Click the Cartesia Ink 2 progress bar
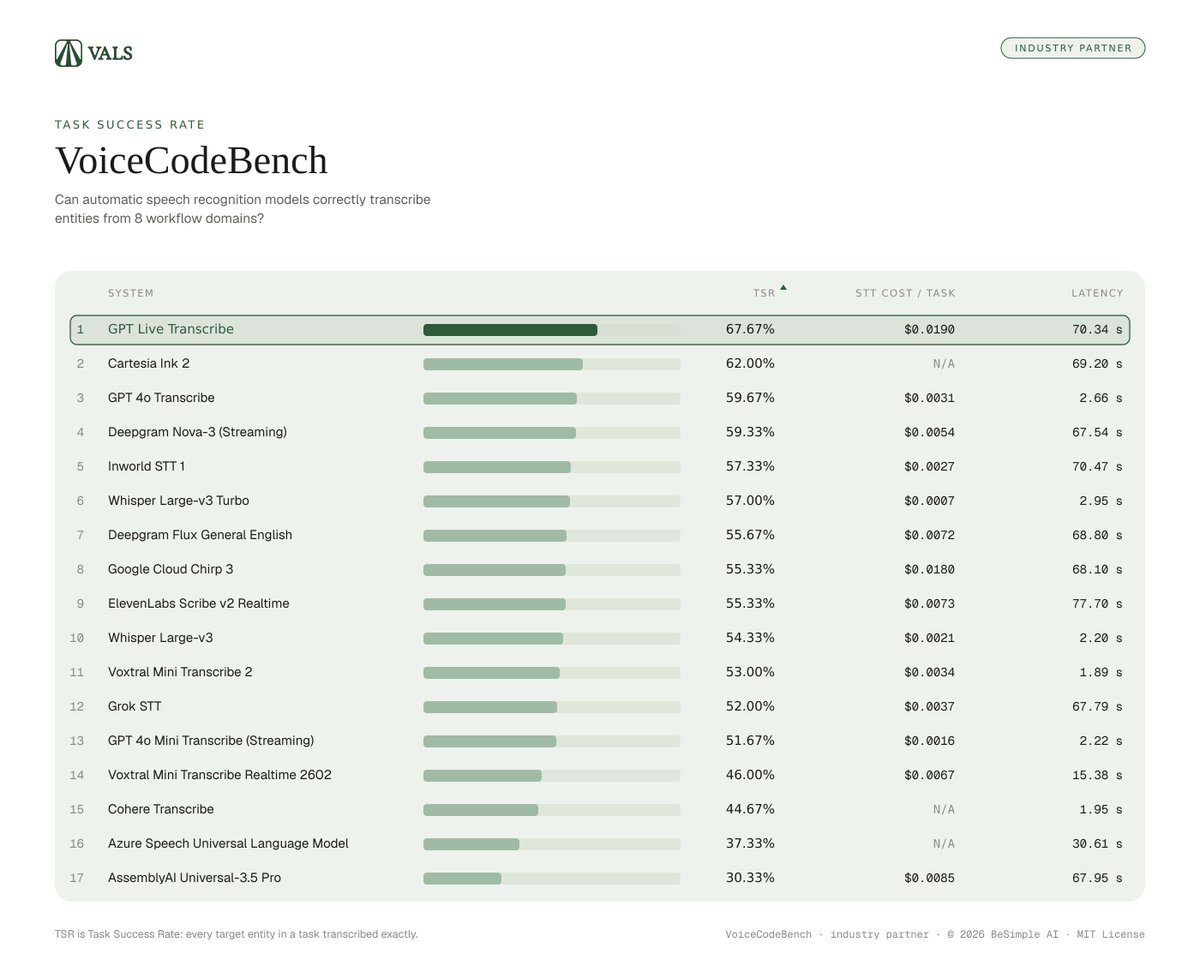Image resolution: width=1200 pixels, height=960 pixels. tap(552, 364)
